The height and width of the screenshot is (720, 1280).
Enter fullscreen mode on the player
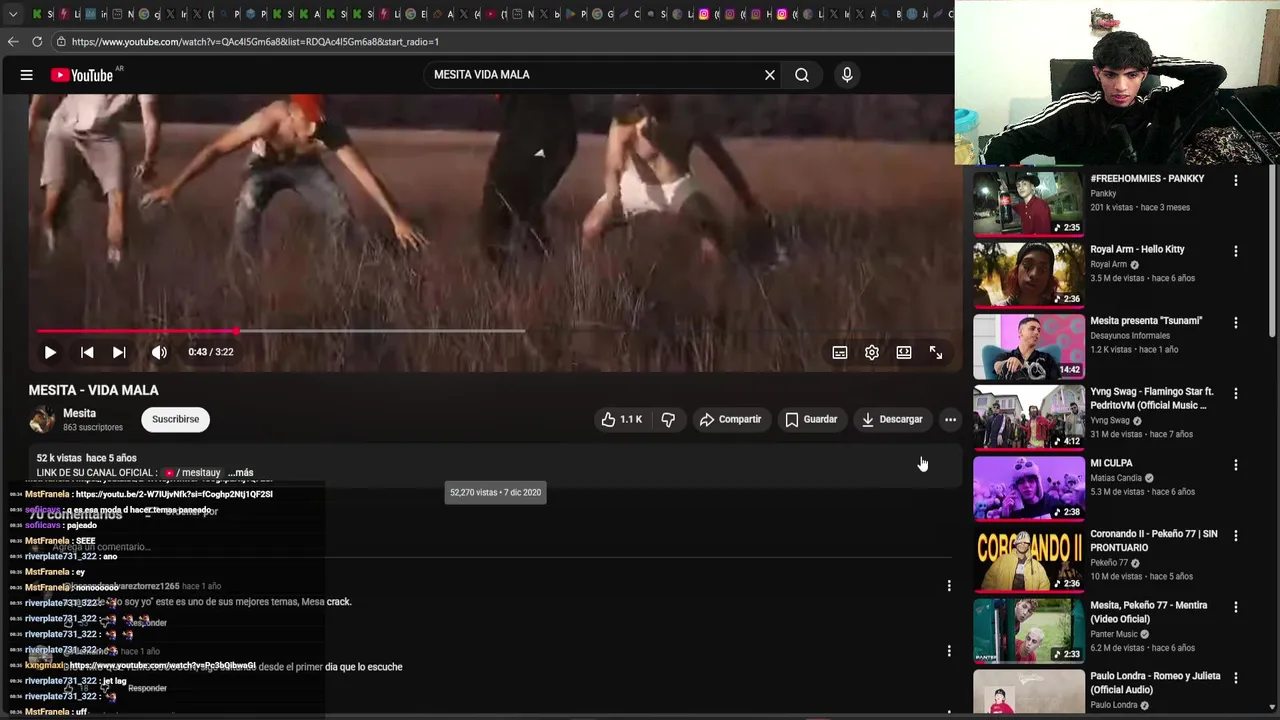pyautogui.click(x=936, y=352)
